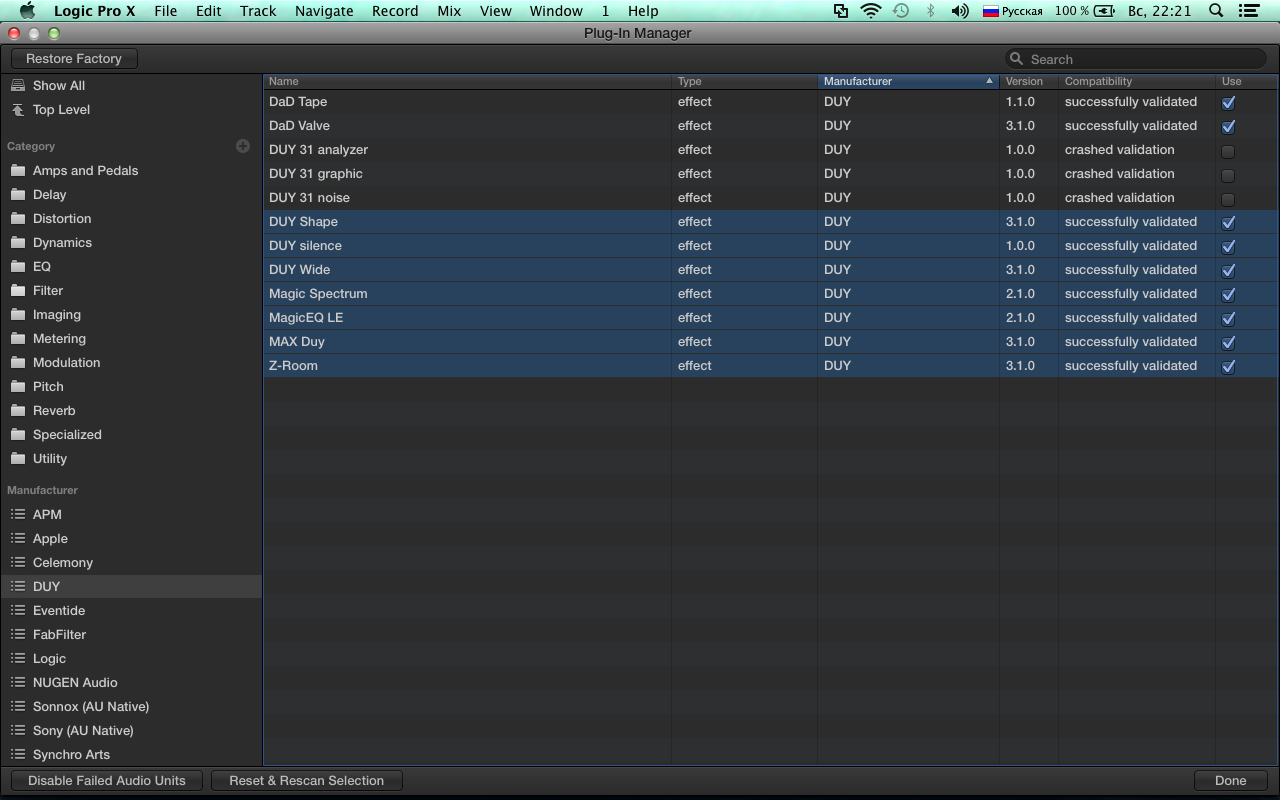The width and height of the screenshot is (1280, 800).
Task: Uncheck Use for DaD Valve
Action: click(1228, 126)
